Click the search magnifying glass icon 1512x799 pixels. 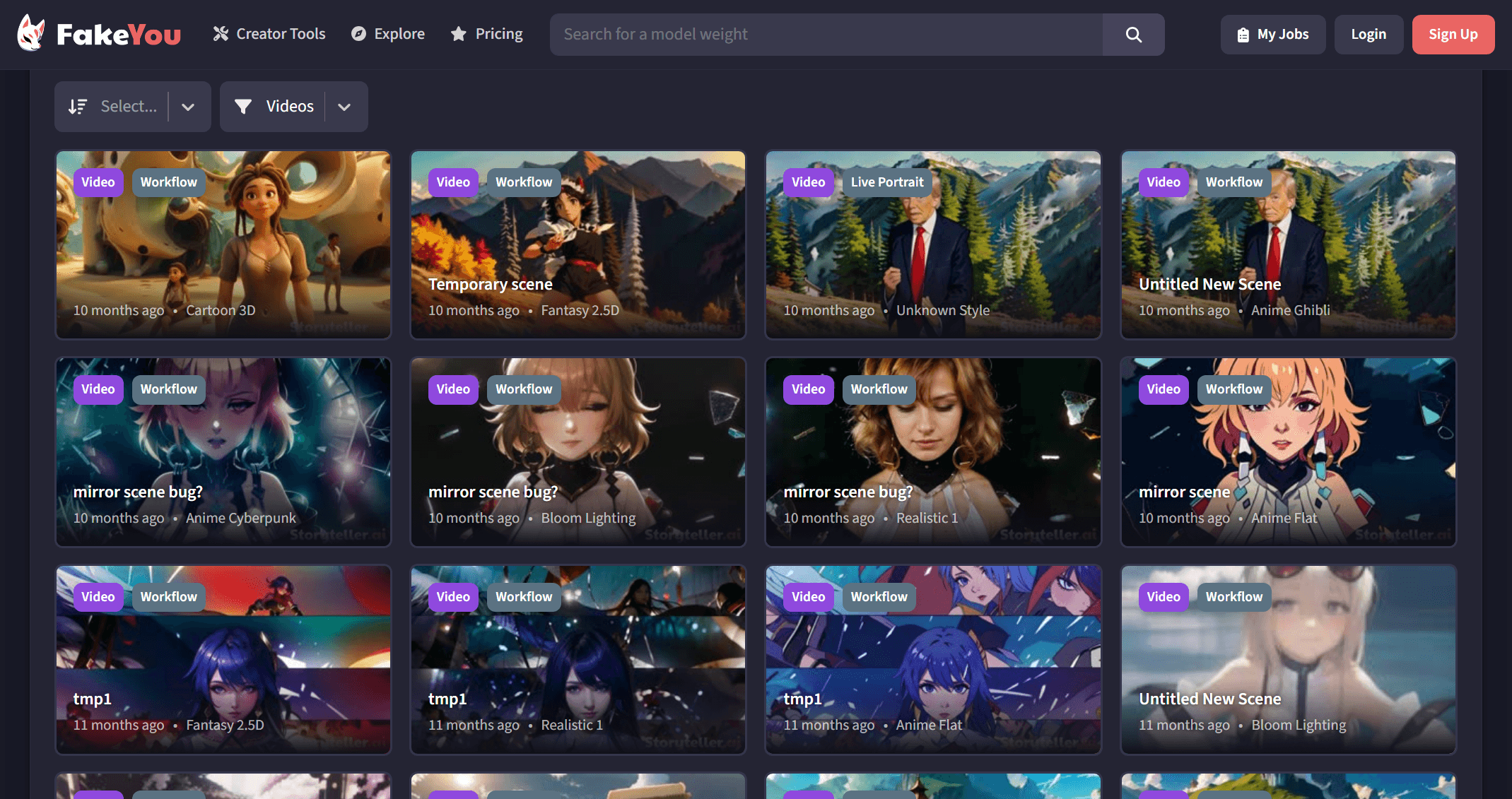pos(1133,35)
